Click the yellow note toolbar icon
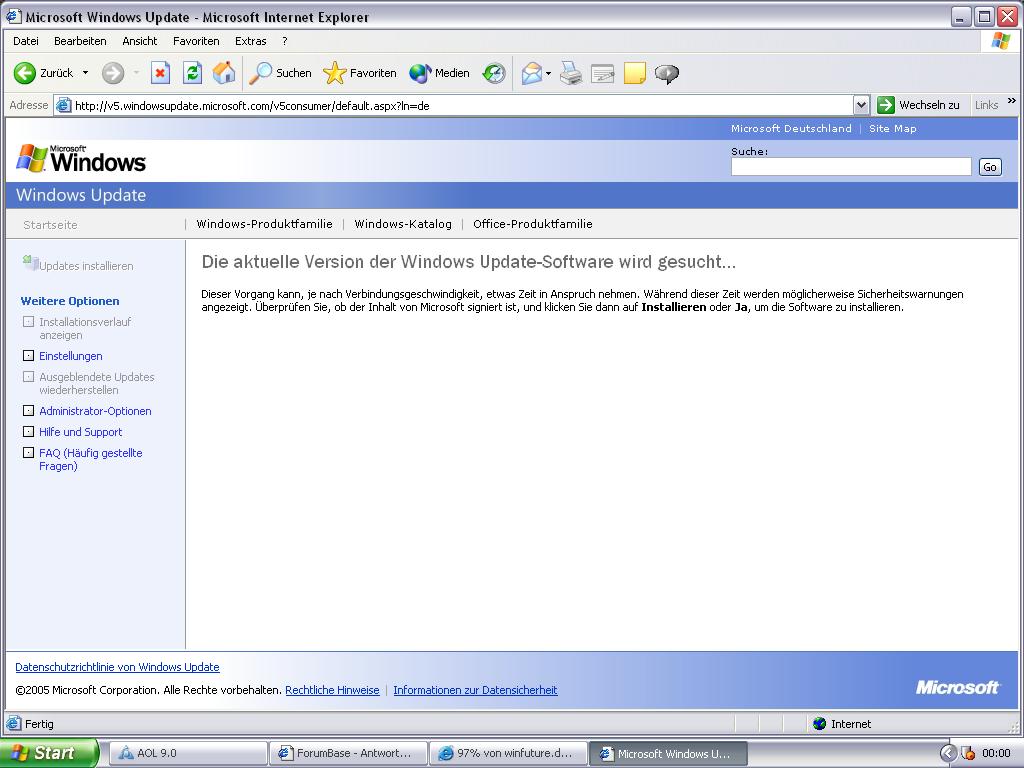The image size is (1024, 768). coord(635,73)
